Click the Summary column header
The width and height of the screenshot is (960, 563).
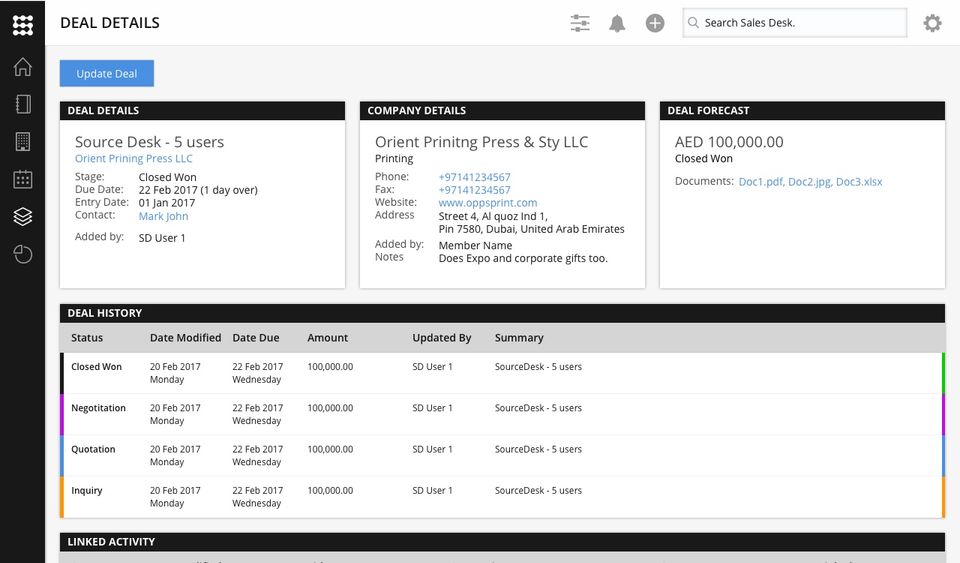[519, 338]
